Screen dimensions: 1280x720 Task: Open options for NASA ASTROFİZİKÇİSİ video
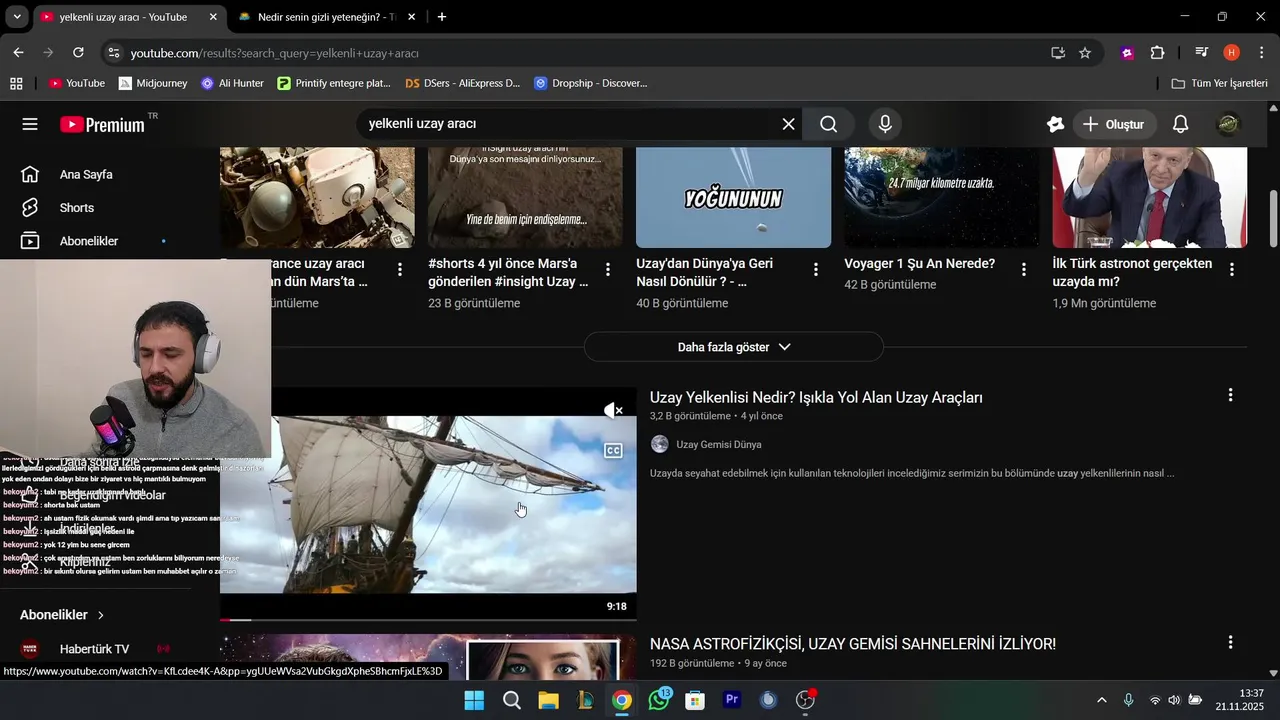pyautogui.click(x=1230, y=642)
